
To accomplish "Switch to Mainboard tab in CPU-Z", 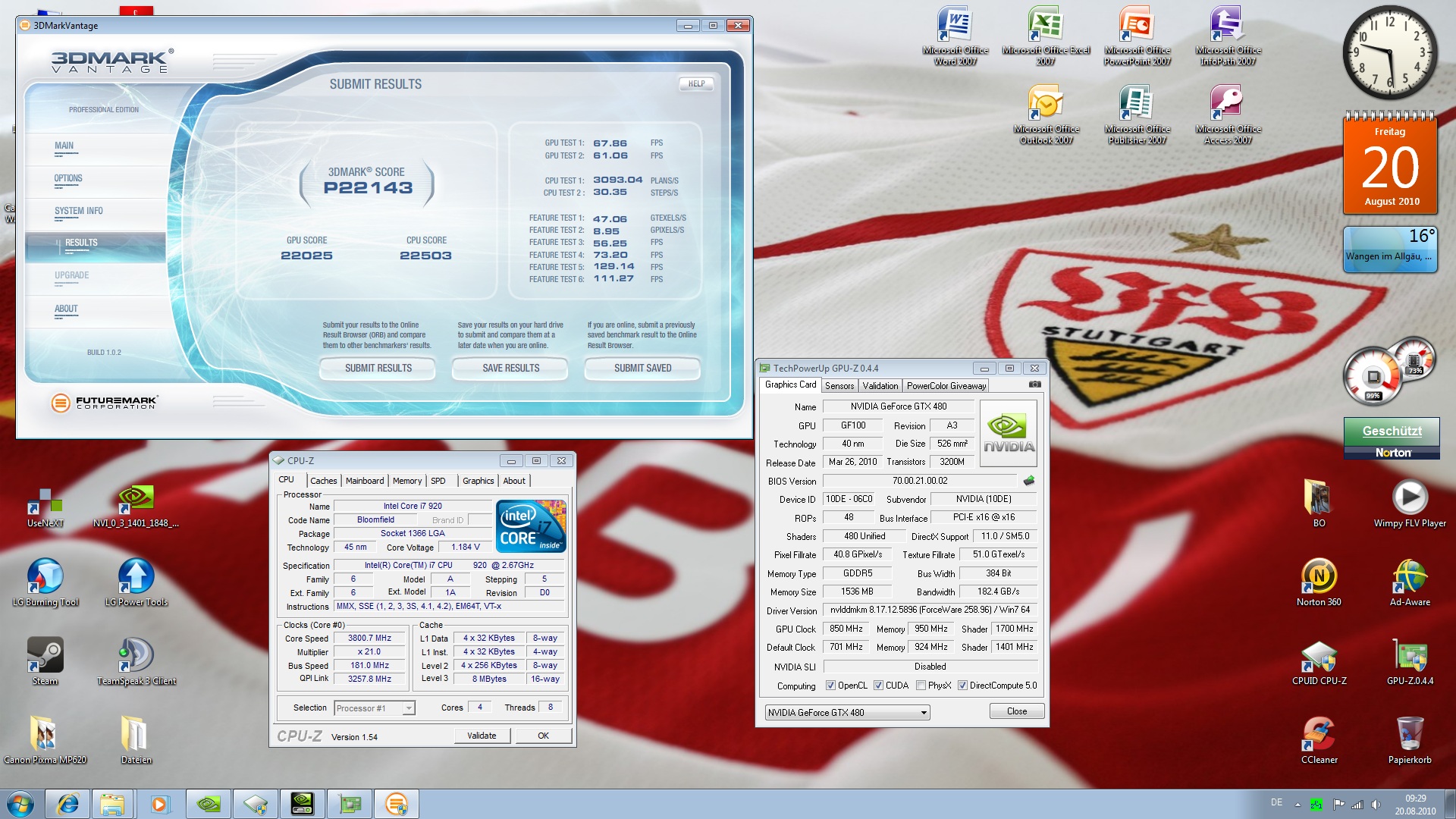I will coord(365,481).
